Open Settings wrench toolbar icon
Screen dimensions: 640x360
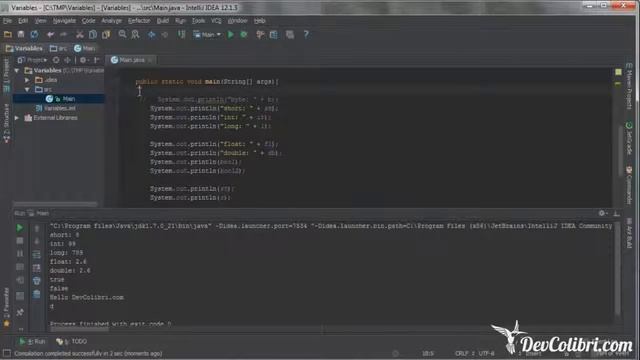tap(260, 35)
